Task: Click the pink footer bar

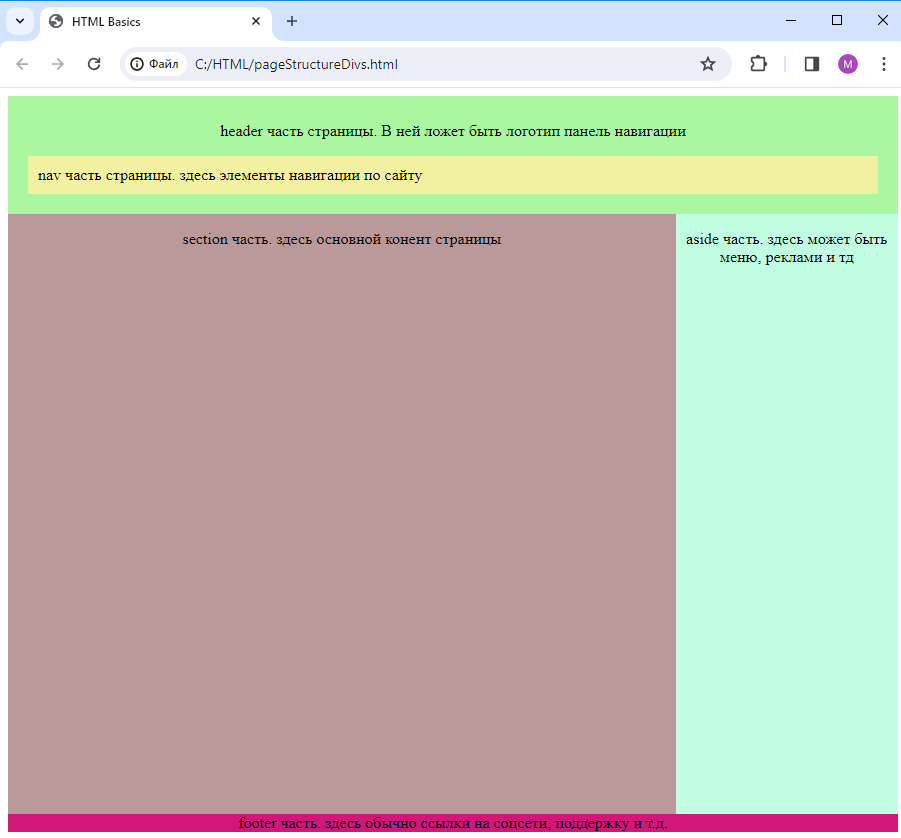Action: (453, 822)
